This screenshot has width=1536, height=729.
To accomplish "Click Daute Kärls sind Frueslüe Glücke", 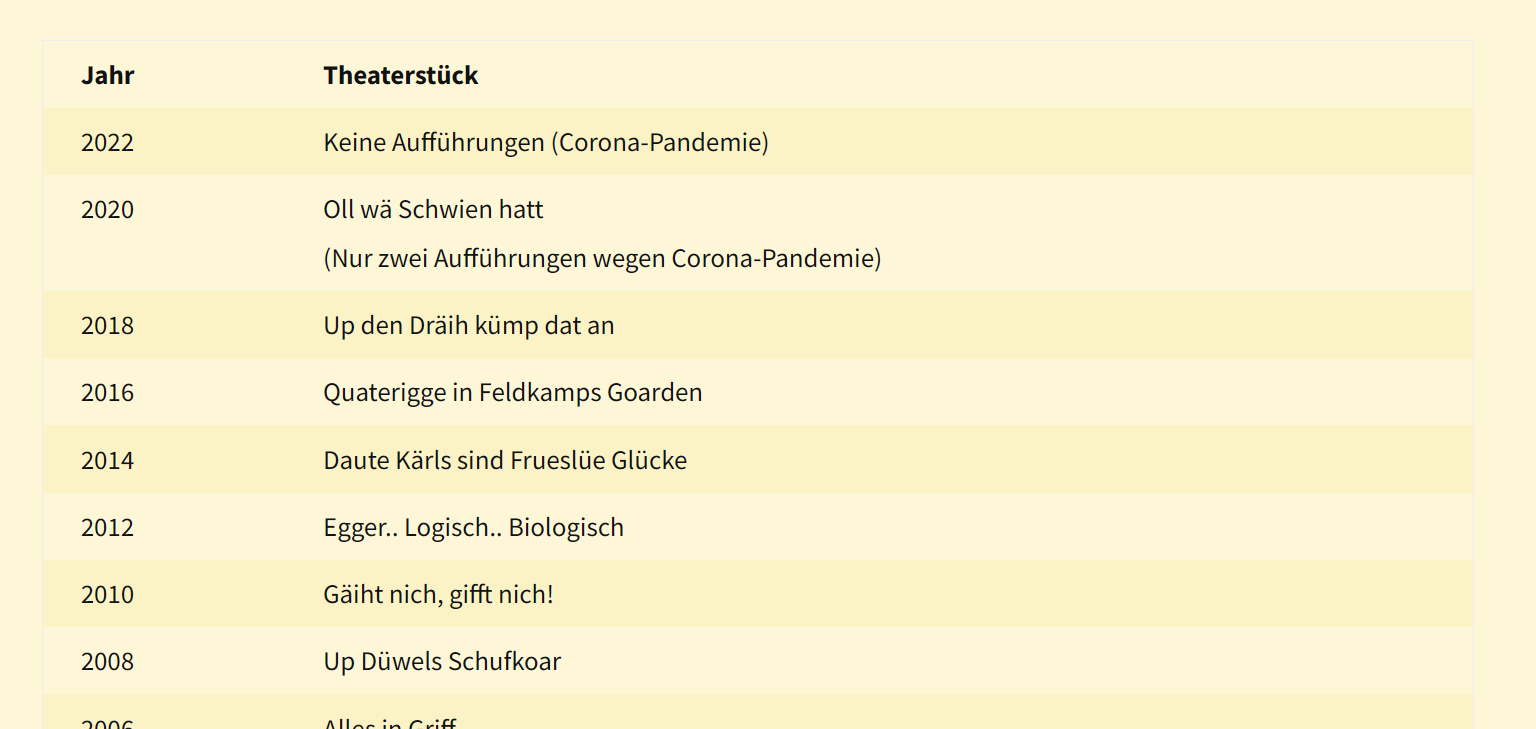I will point(505,460).
